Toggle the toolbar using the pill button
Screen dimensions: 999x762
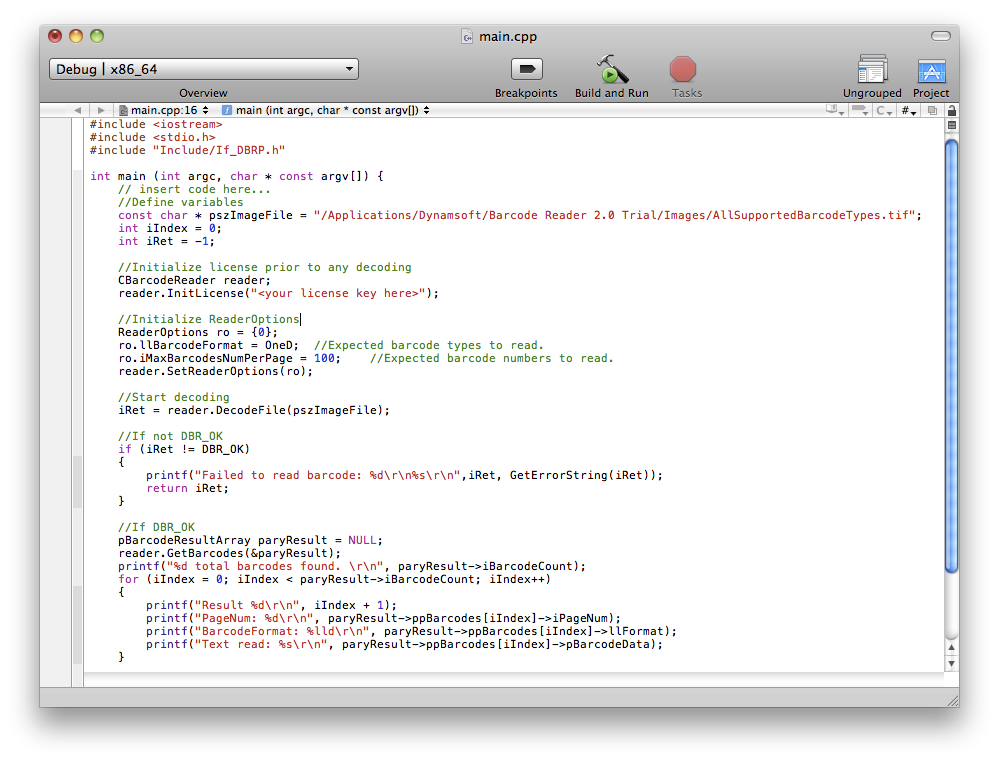click(940, 36)
